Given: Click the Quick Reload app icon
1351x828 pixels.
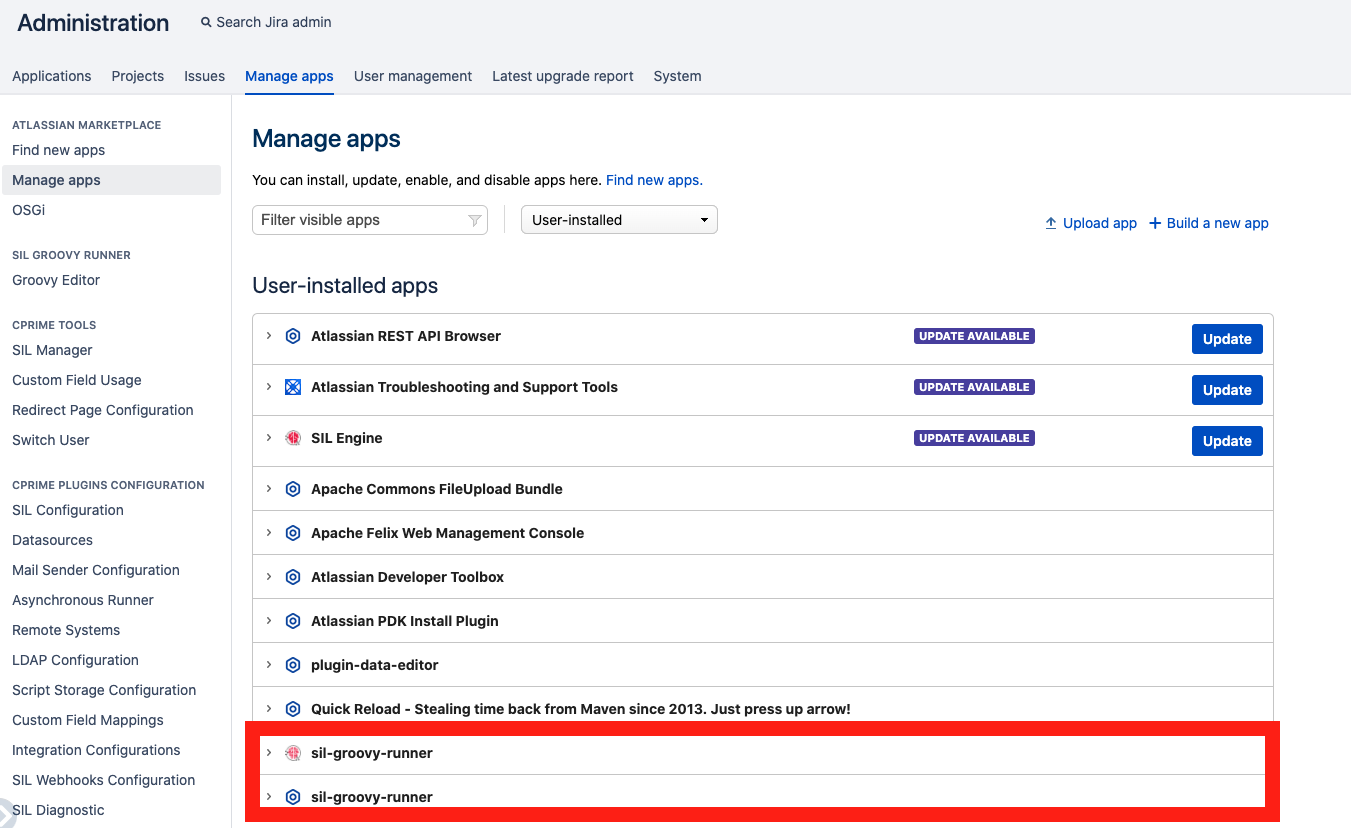Looking at the screenshot, I should point(293,709).
